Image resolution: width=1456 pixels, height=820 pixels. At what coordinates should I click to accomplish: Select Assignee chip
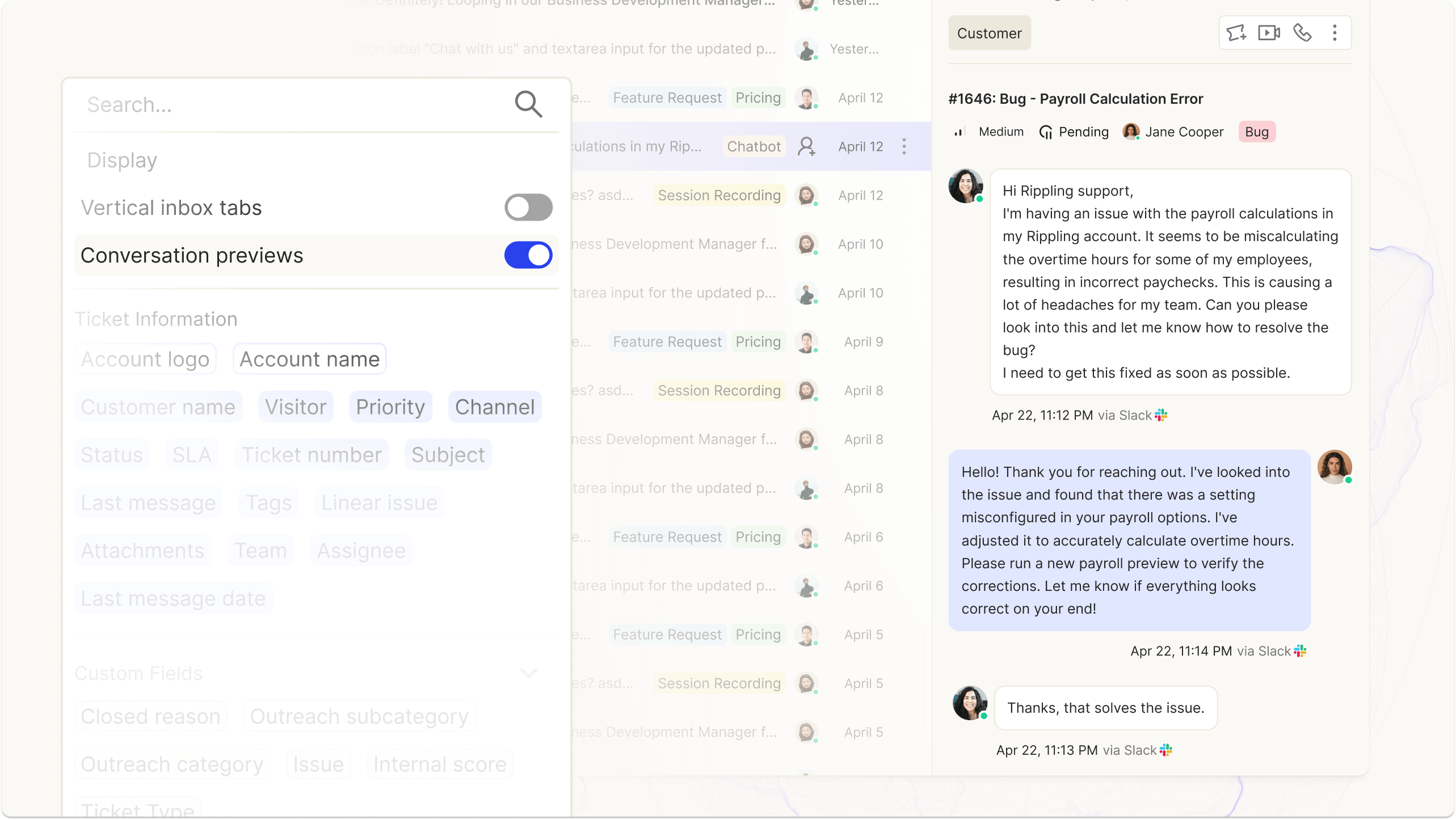361,550
